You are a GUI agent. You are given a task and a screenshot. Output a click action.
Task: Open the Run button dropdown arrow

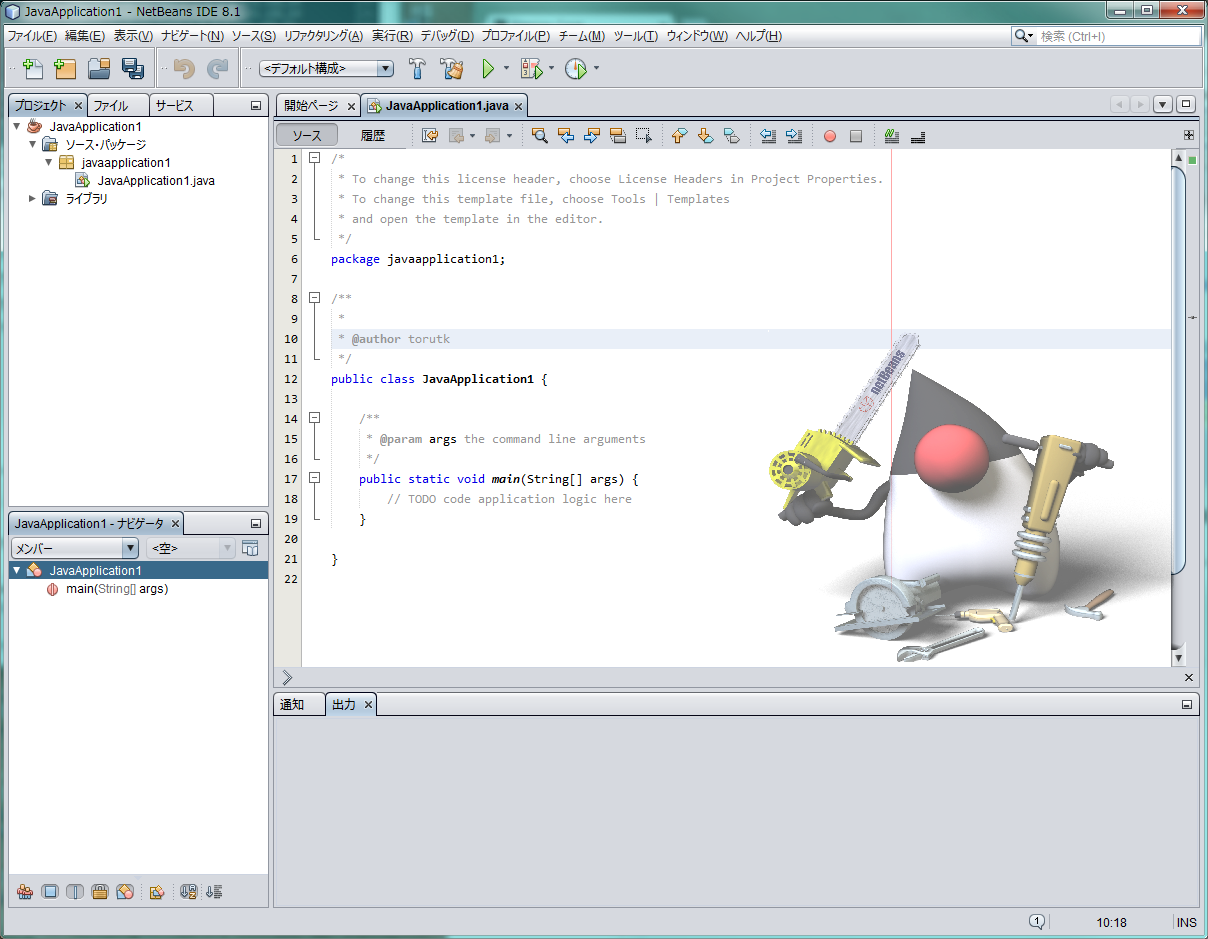tap(506, 69)
